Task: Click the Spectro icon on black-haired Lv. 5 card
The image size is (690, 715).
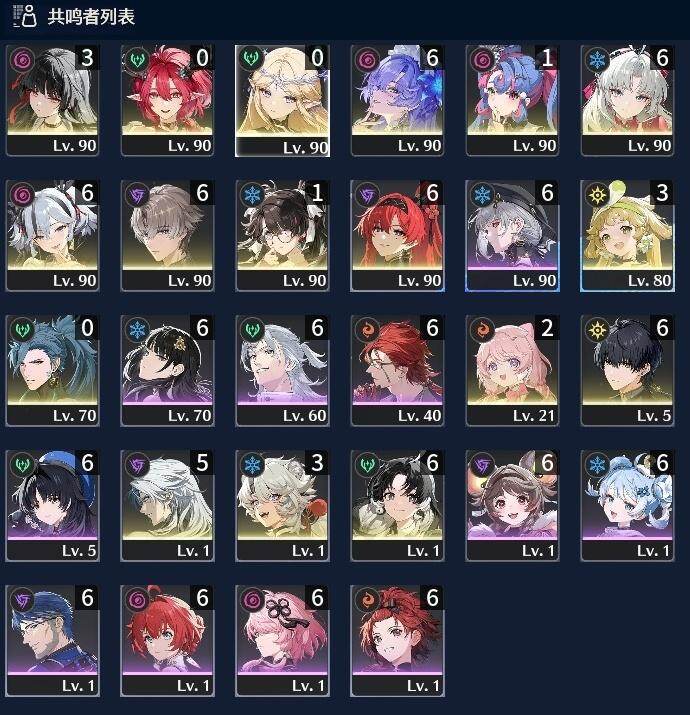Action: coord(597,330)
